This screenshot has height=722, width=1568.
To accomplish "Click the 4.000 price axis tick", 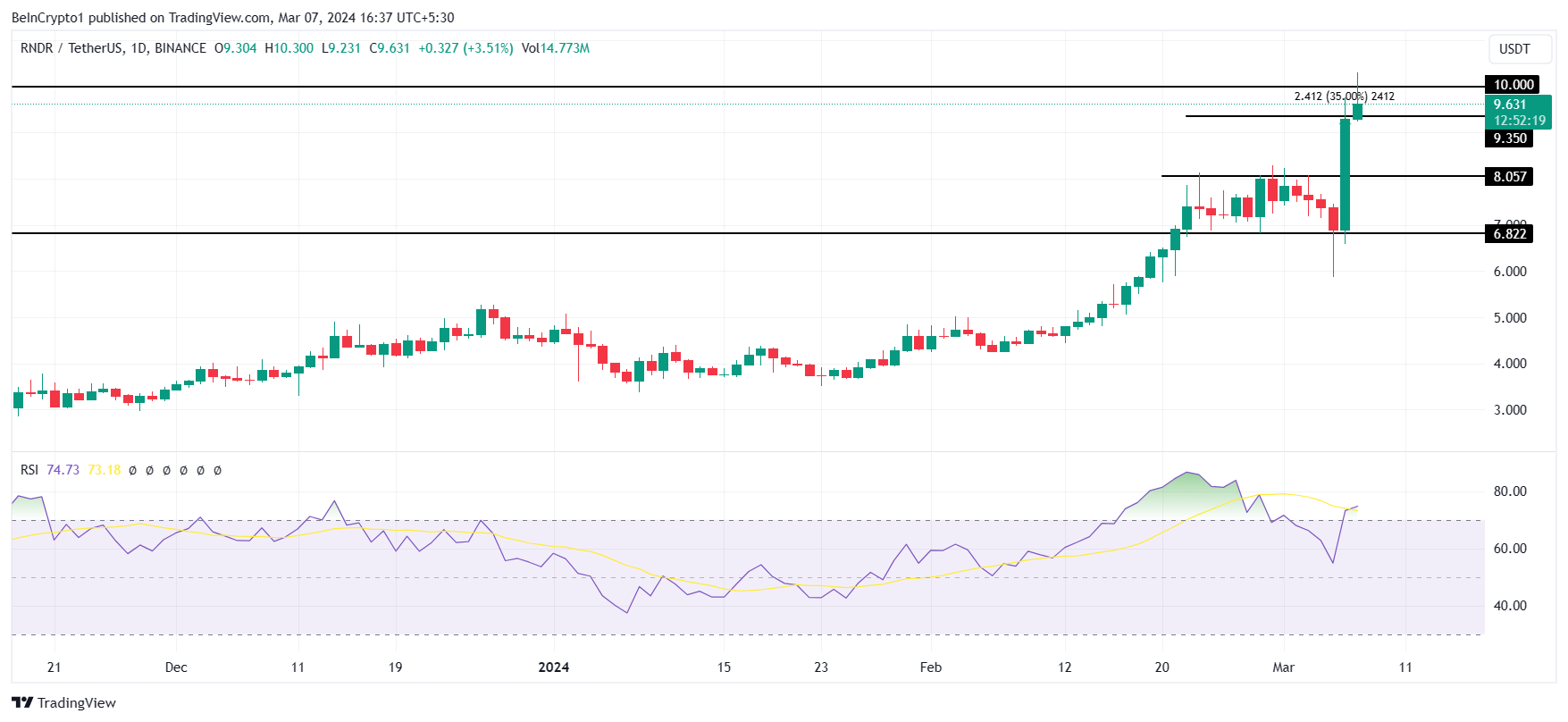I will point(1510,364).
